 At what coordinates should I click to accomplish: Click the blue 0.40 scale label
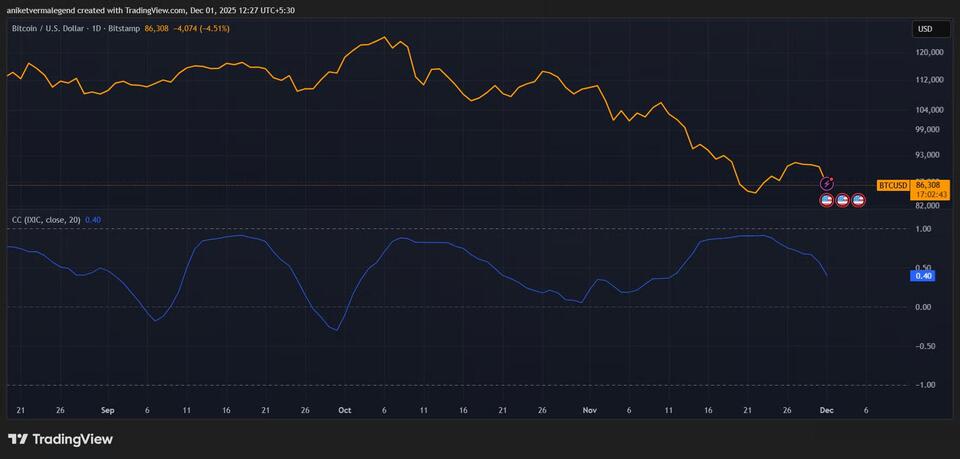923,276
